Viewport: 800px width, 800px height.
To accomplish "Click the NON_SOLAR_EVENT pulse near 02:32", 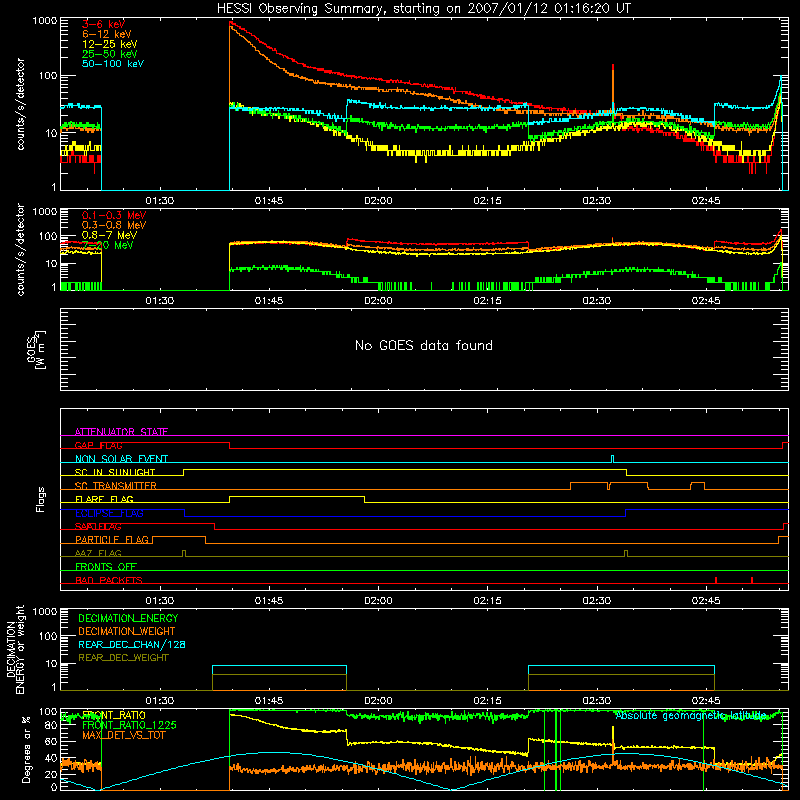I will pos(613,459).
